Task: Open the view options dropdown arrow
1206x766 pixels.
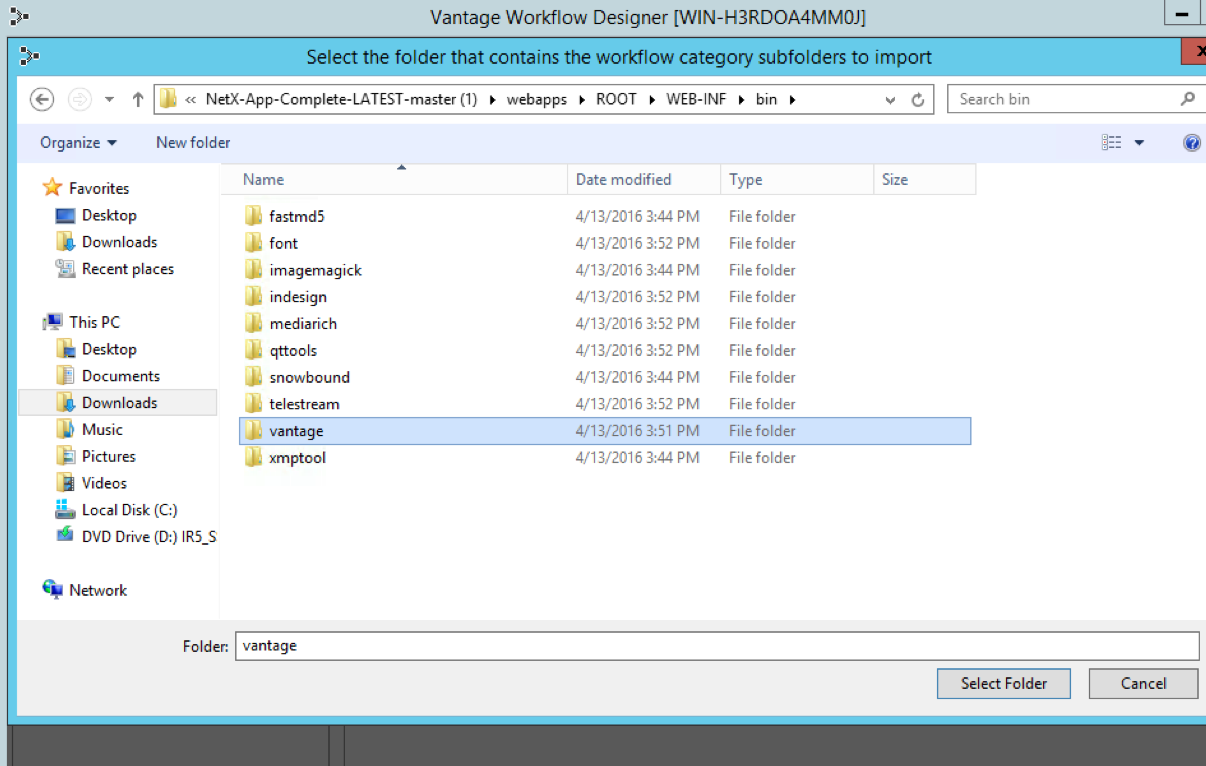Action: point(1139,143)
